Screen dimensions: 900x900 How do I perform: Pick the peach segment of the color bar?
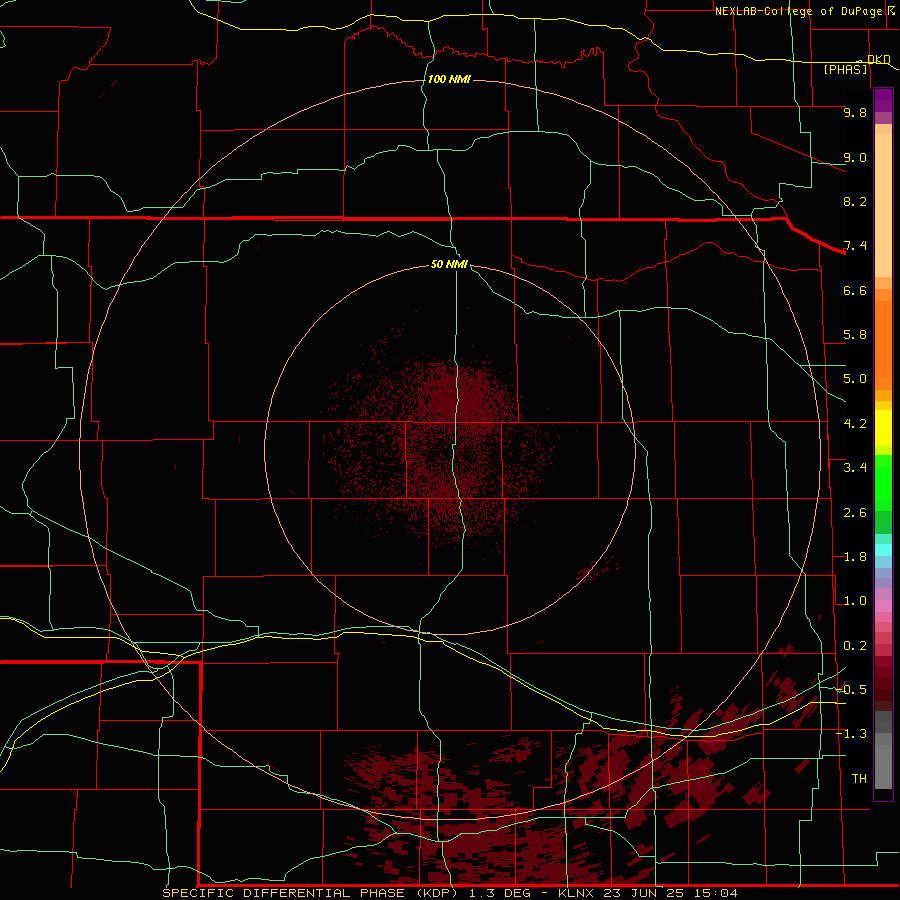pyautogui.click(x=883, y=205)
